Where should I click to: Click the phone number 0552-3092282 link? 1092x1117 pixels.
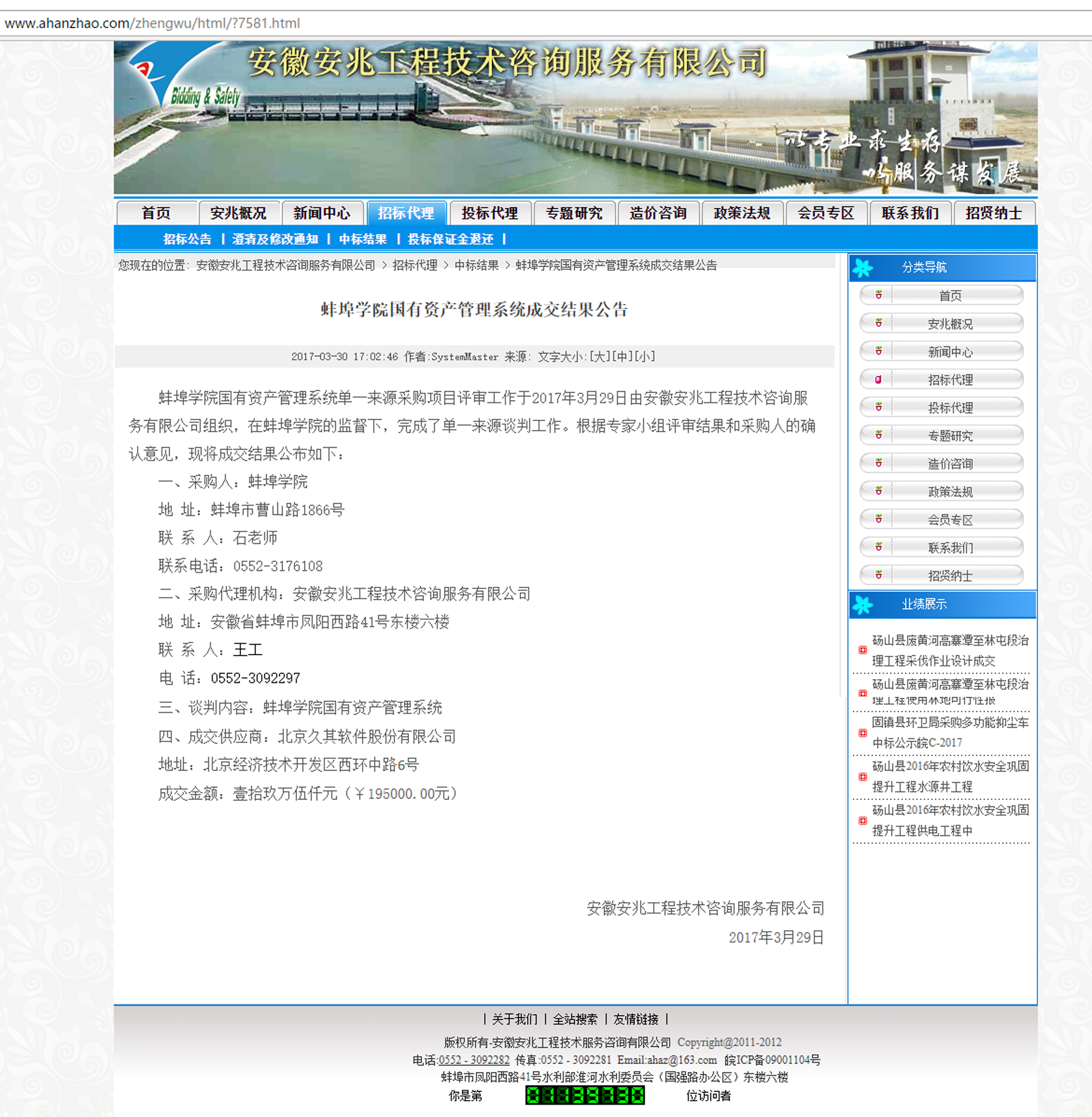(x=474, y=1060)
